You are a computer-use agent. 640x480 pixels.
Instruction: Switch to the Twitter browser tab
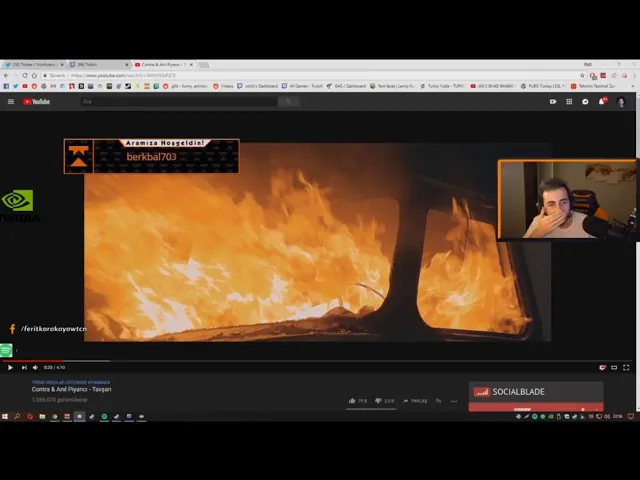[33, 64]
